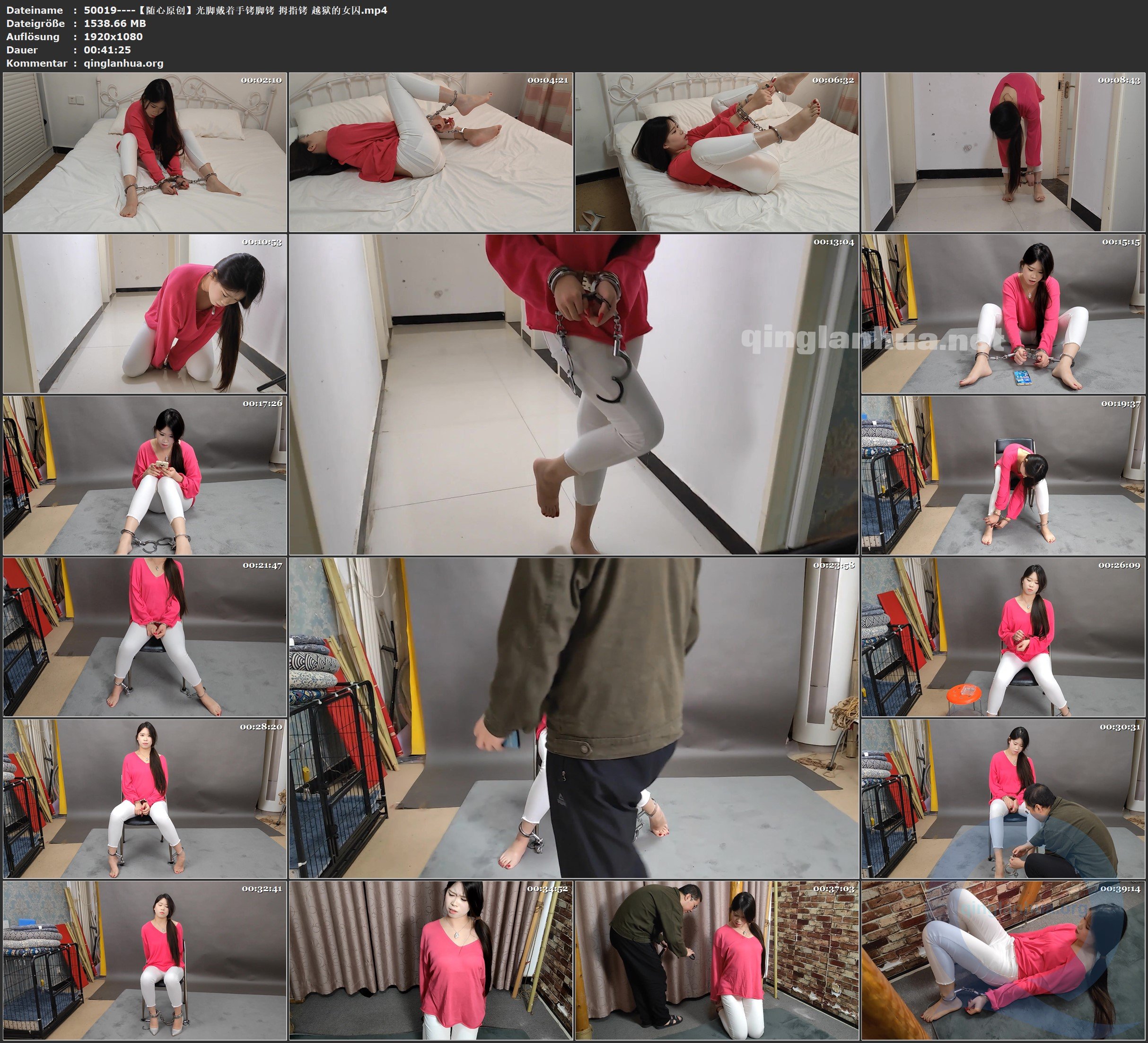Select the thumbnail timestamped 00:10:53
Image resolution: width=1148 pixels, height=1043 pixels.
(x=145, y=313)
